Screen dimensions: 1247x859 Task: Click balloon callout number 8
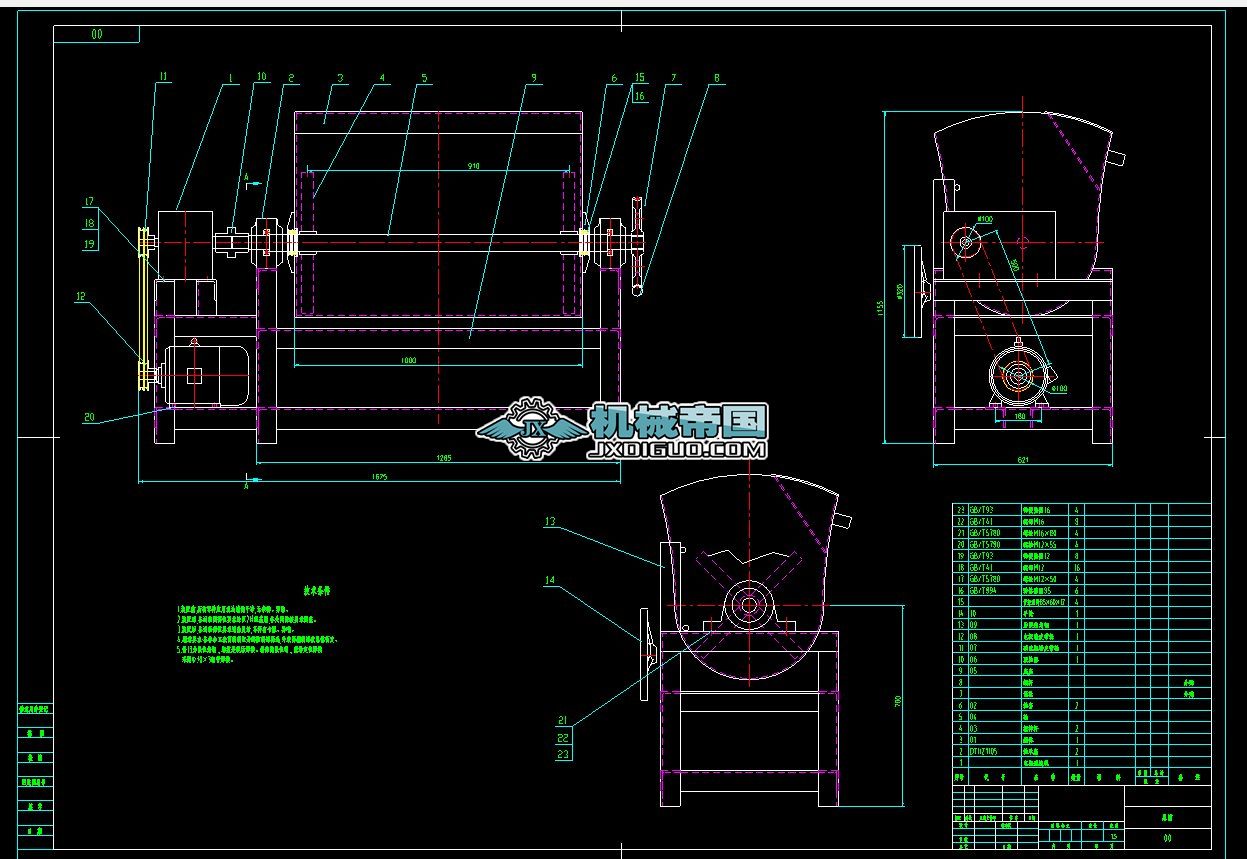[x=717, y=76]
